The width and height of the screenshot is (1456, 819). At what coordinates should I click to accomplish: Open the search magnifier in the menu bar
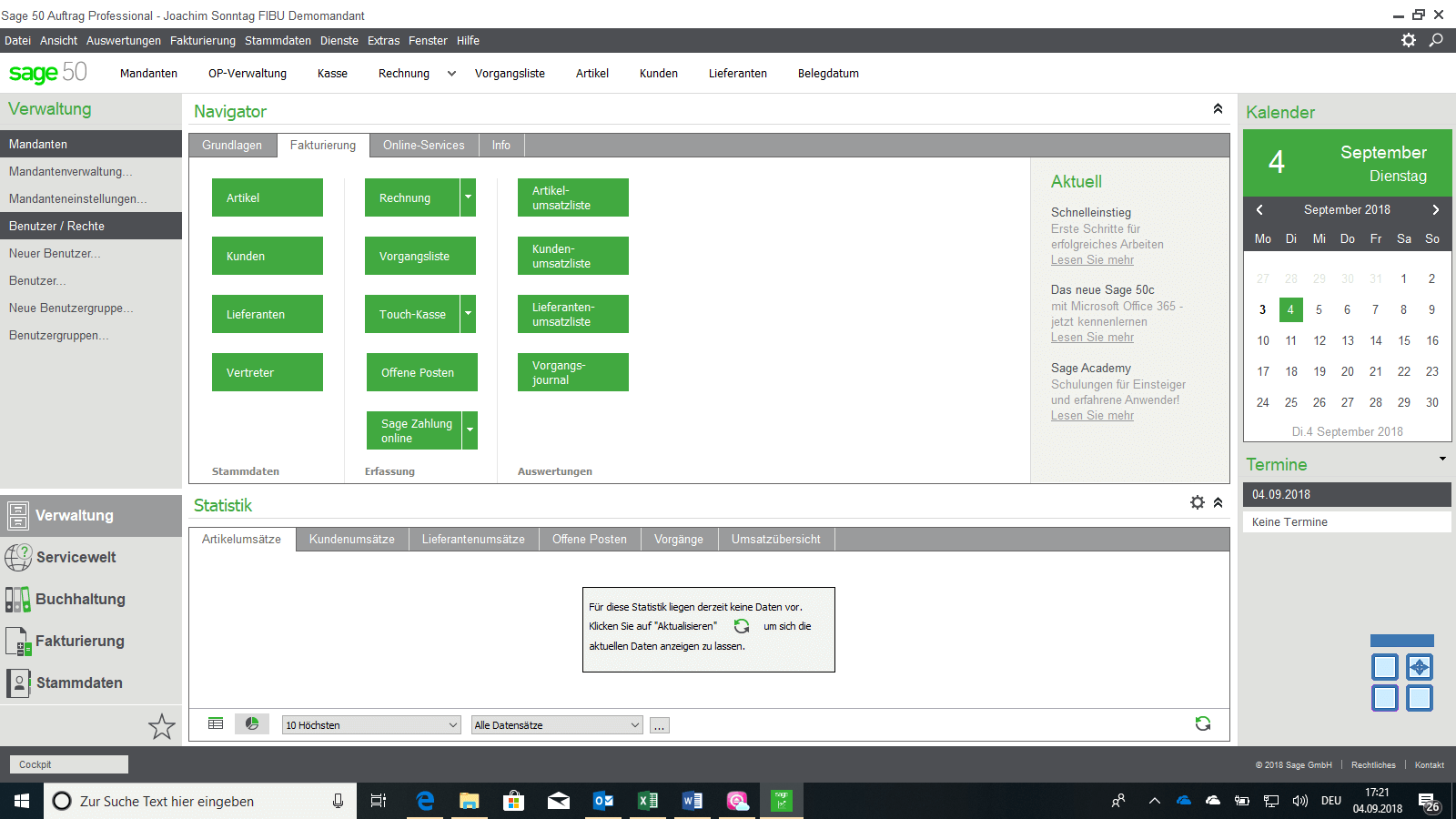point(1436,40)
